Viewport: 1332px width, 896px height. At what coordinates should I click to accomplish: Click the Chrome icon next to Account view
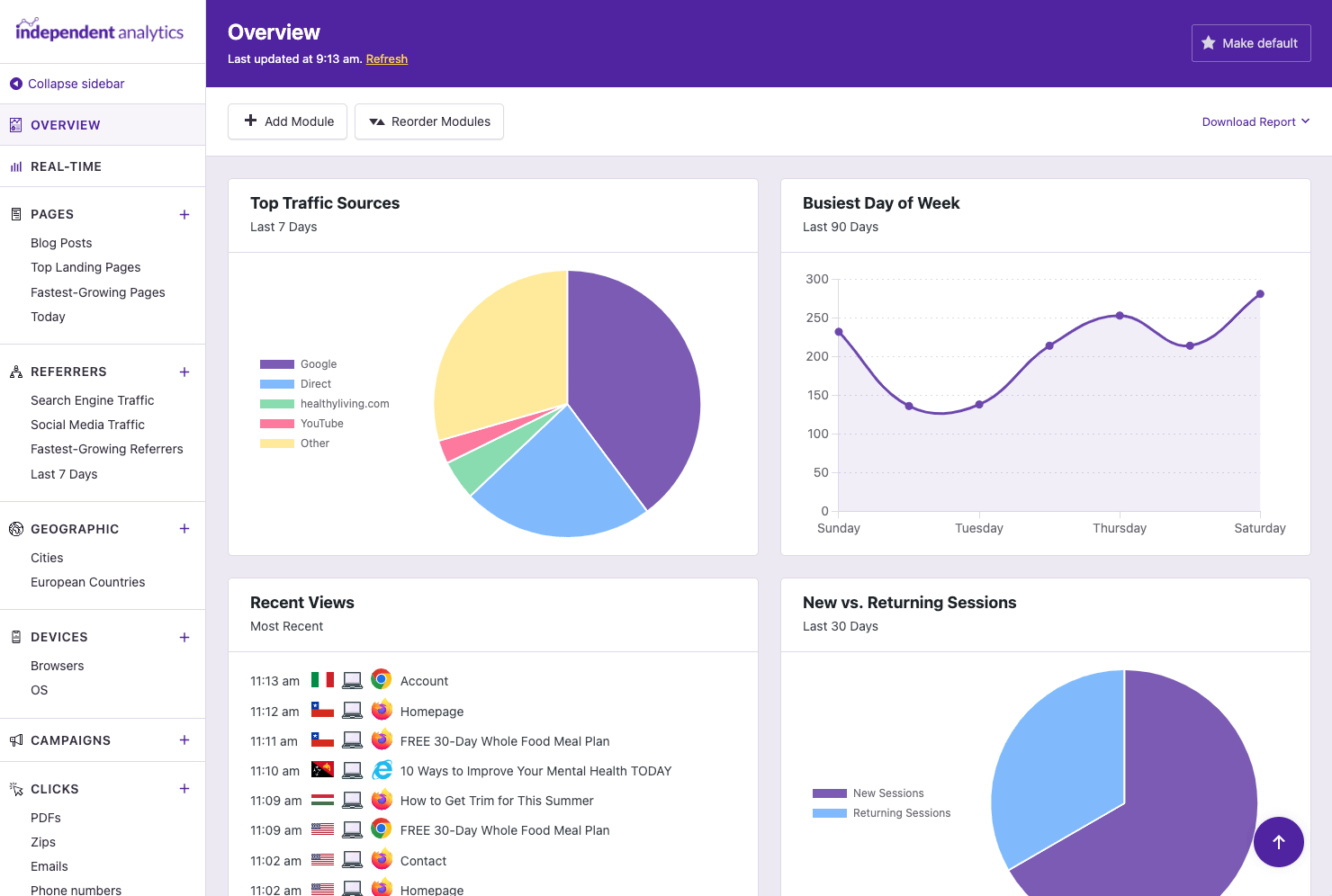point(382,678)
